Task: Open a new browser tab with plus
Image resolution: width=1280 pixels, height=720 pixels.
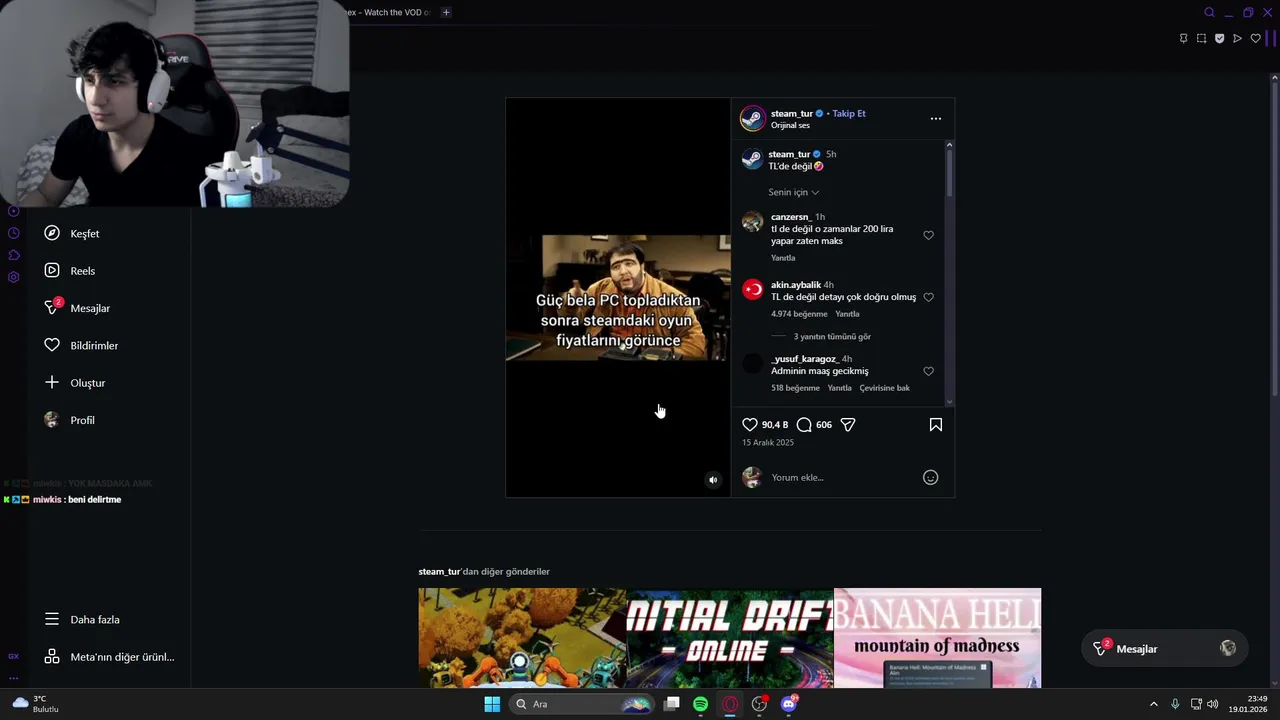Action: 446,12
